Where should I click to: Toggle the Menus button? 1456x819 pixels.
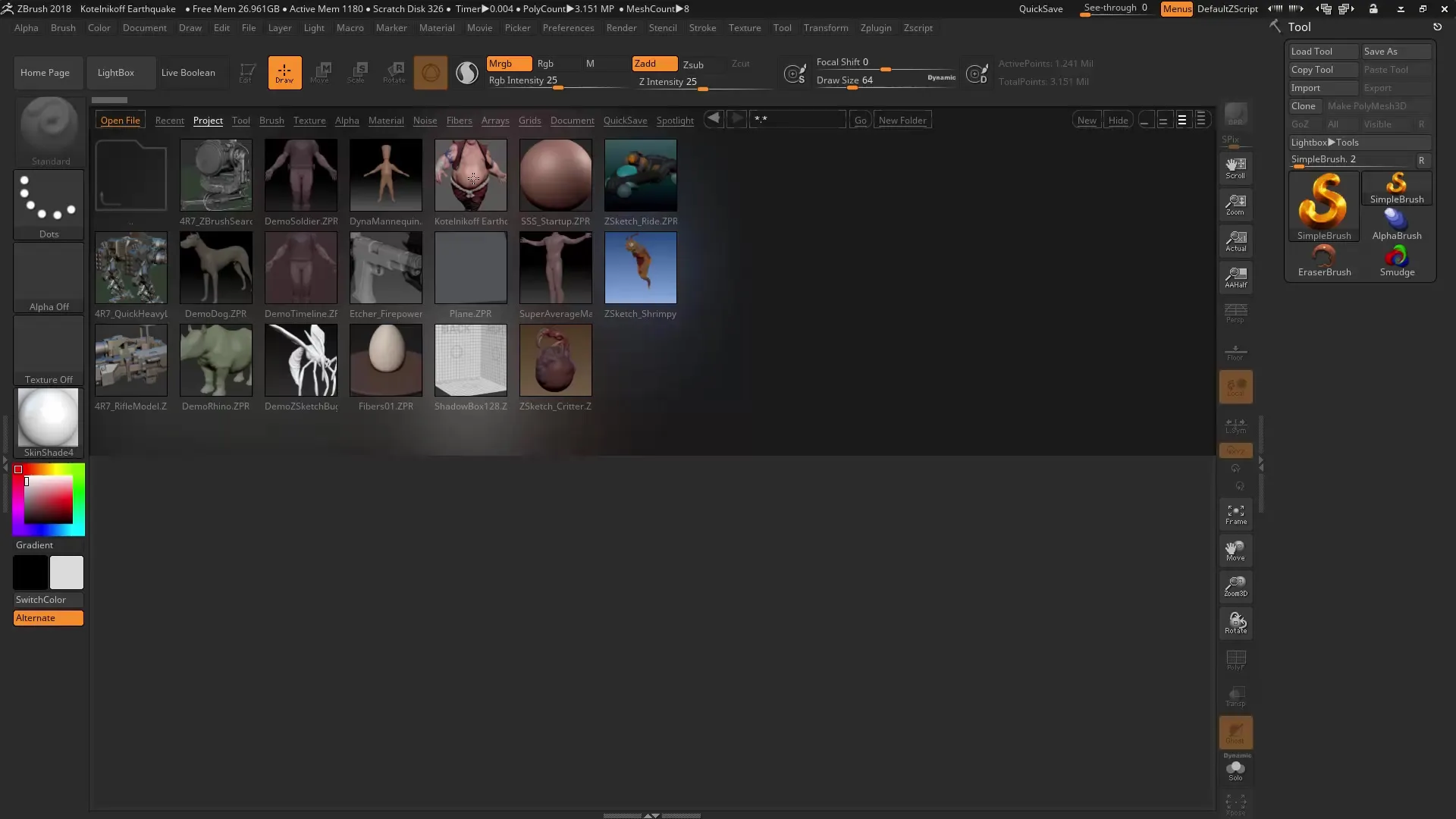[1176, 9]
